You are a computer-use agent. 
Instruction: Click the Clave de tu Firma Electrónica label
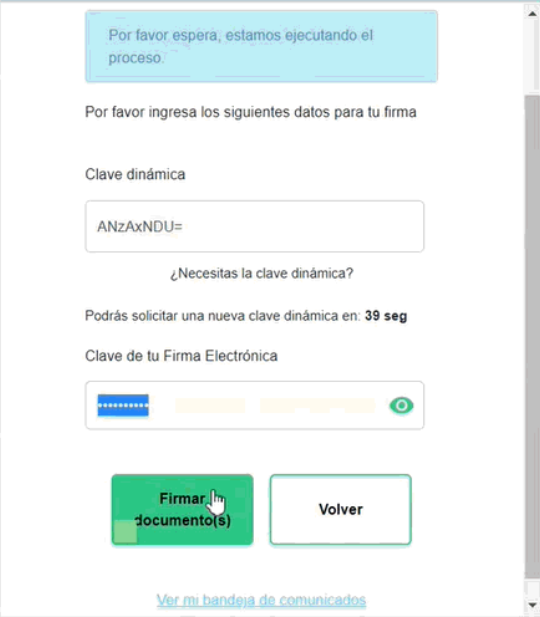tap(181, 356)
